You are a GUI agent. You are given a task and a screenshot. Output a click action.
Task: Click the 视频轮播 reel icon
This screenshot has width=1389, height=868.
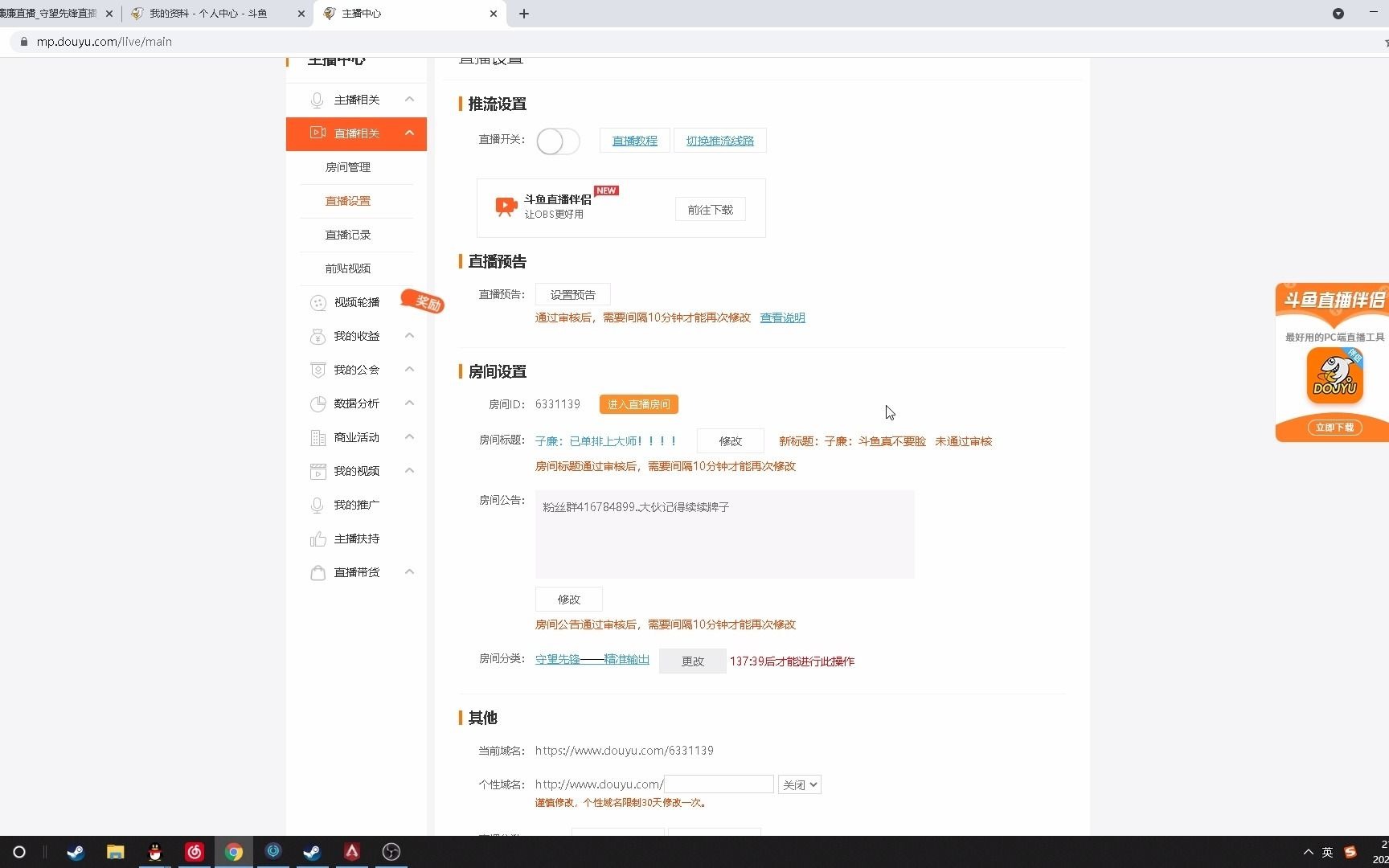click(x=318, y=302)
